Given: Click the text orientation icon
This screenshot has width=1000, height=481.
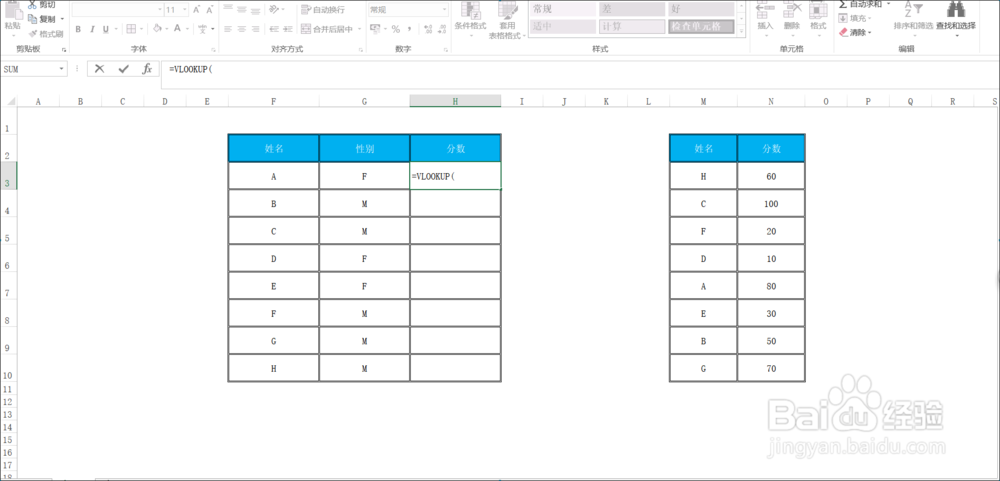Looking at the screenshot, I should 274,10.
